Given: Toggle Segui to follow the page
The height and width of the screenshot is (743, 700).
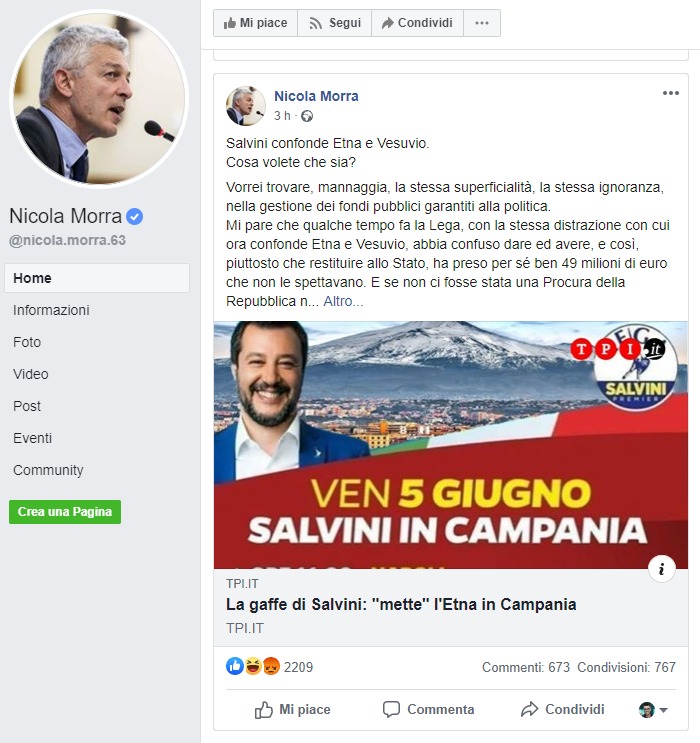Looking at the screenshot, I should [335, 23].
